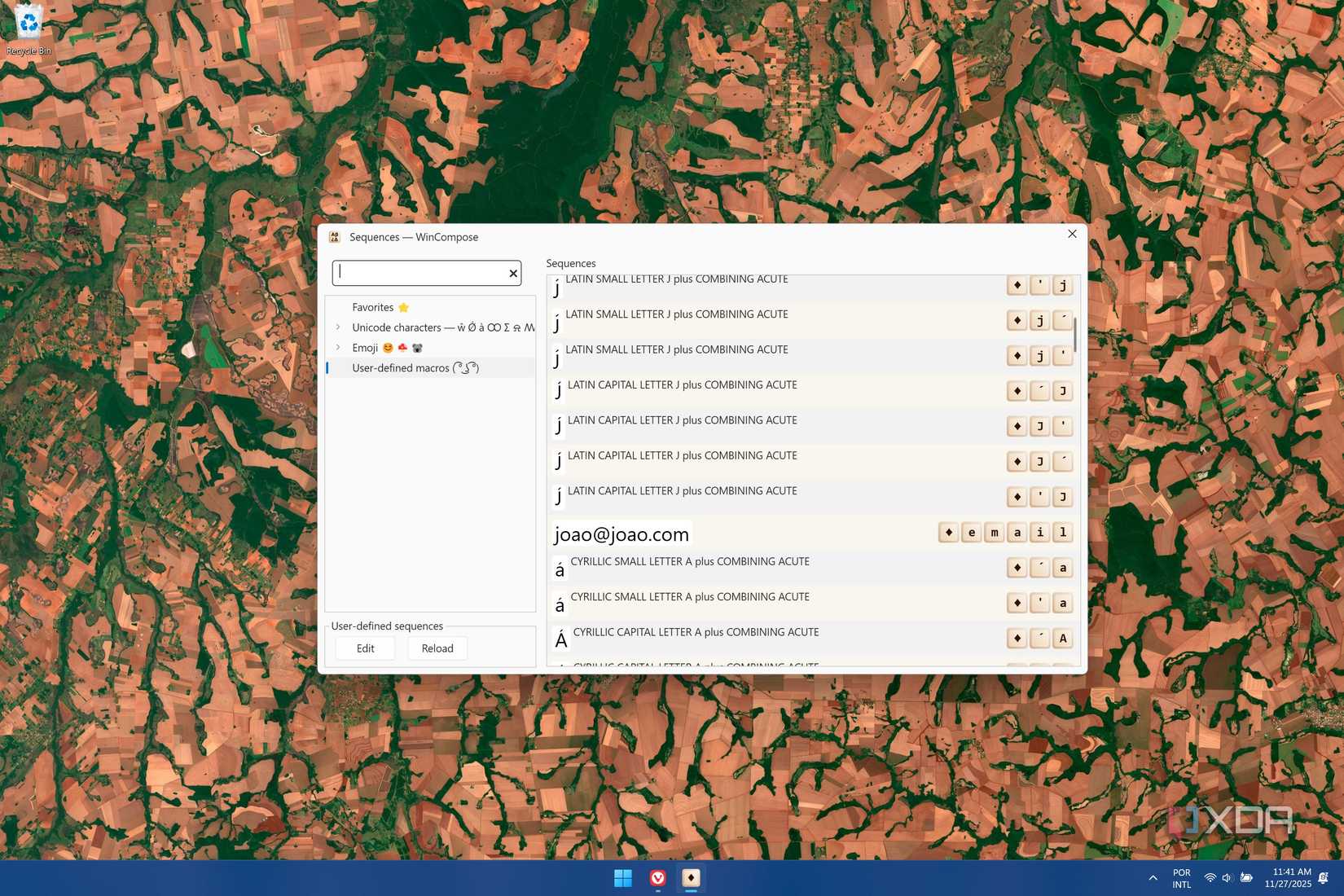Click the WinCompose taskbar icon
This screenshot has height=896, width=1344.
click(x=691, y=877)
